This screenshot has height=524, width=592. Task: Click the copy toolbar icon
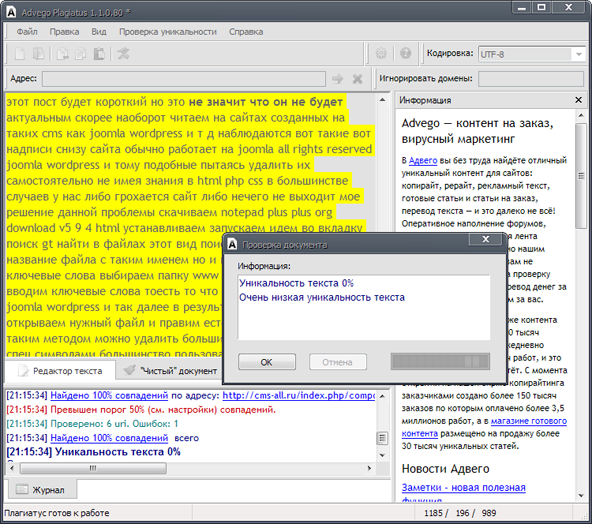[80, 54]
